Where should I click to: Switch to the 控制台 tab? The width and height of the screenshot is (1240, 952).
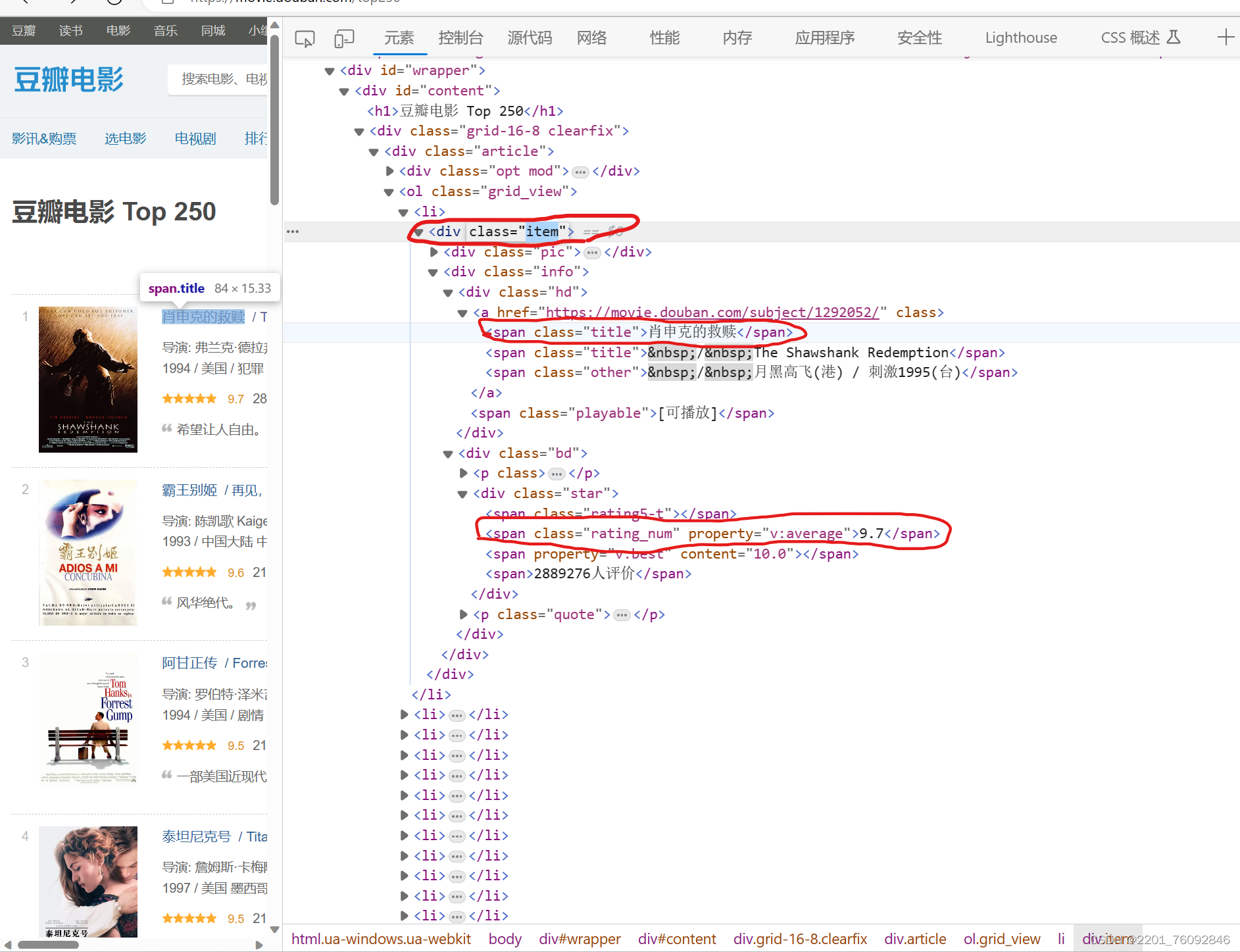[x=461, y=38]
